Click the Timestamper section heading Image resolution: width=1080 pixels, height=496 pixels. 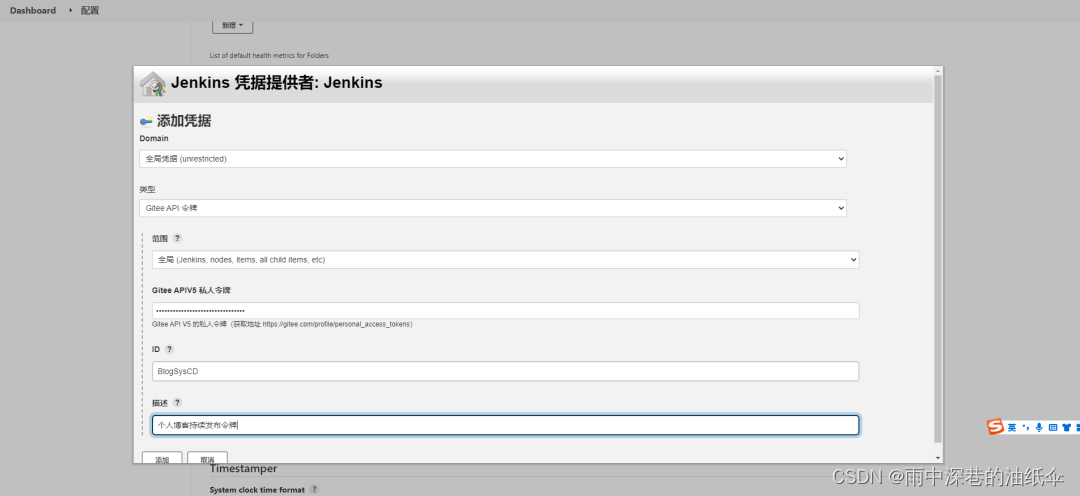(243, 468)
